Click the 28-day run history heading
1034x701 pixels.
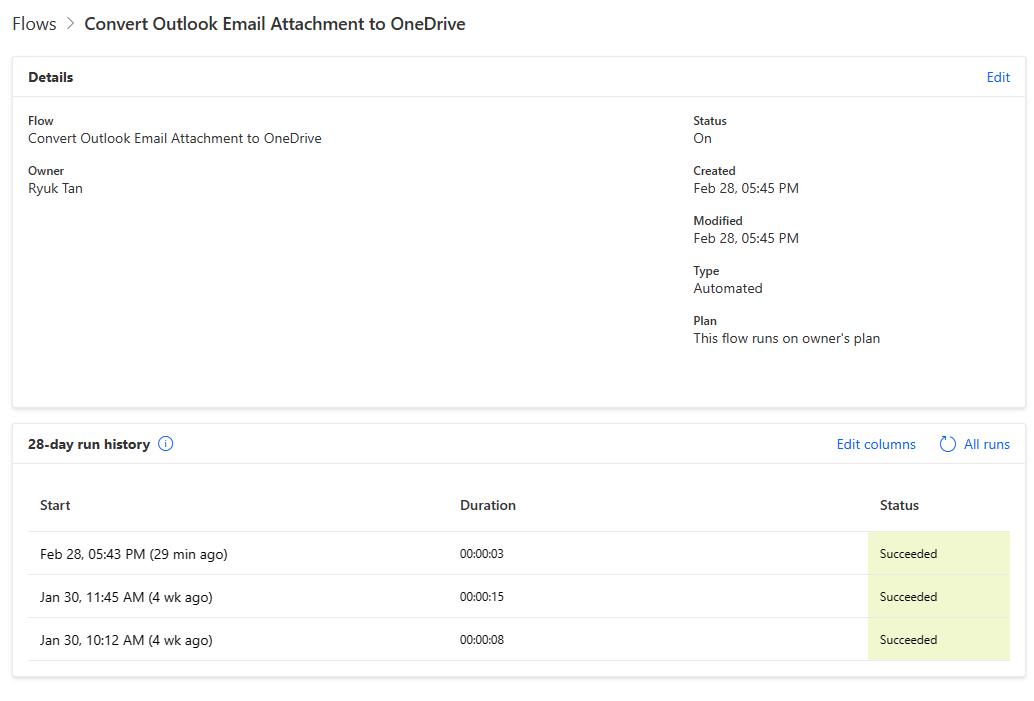click(89, 444)
